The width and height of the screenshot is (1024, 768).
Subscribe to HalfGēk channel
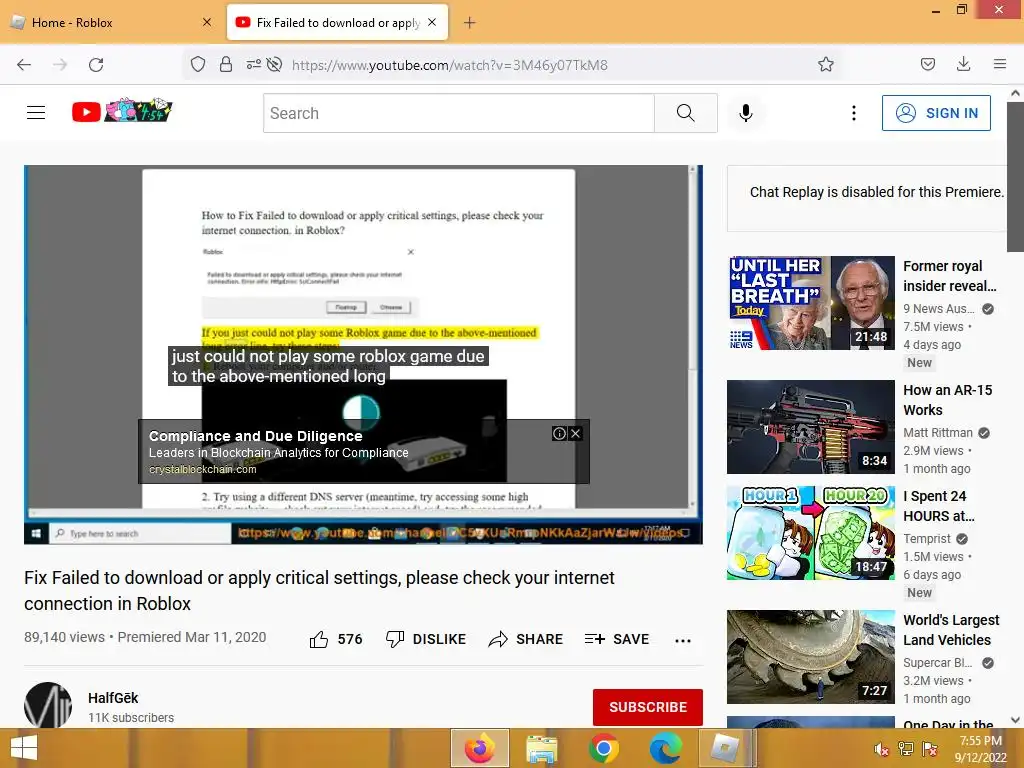(x=648, y=707)
